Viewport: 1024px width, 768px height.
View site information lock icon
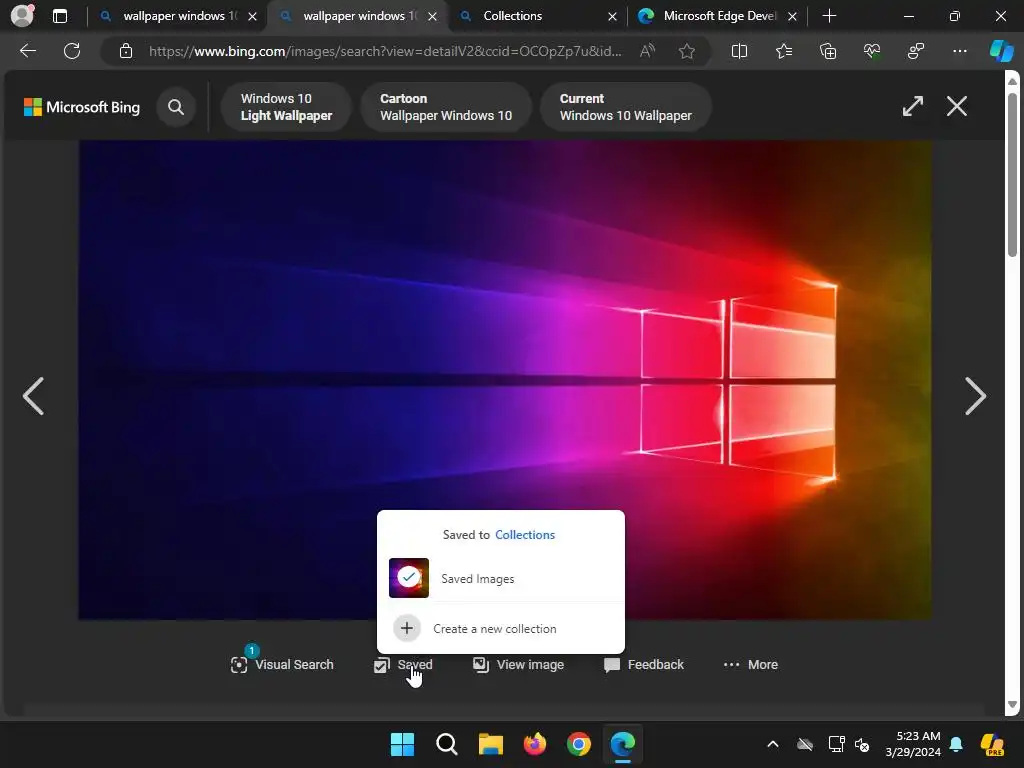point(126,51)
